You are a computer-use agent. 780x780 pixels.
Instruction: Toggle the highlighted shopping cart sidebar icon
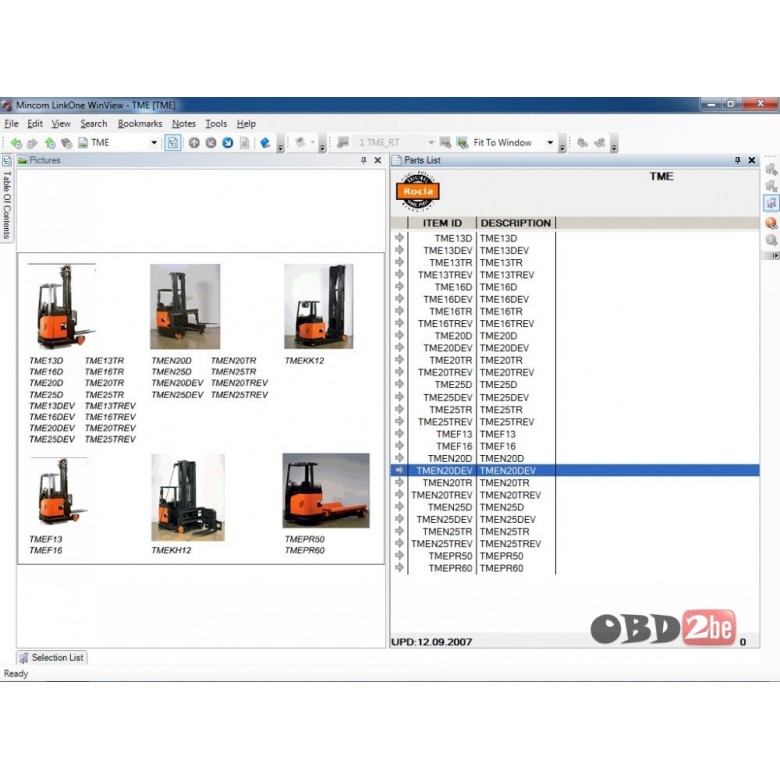771,203
